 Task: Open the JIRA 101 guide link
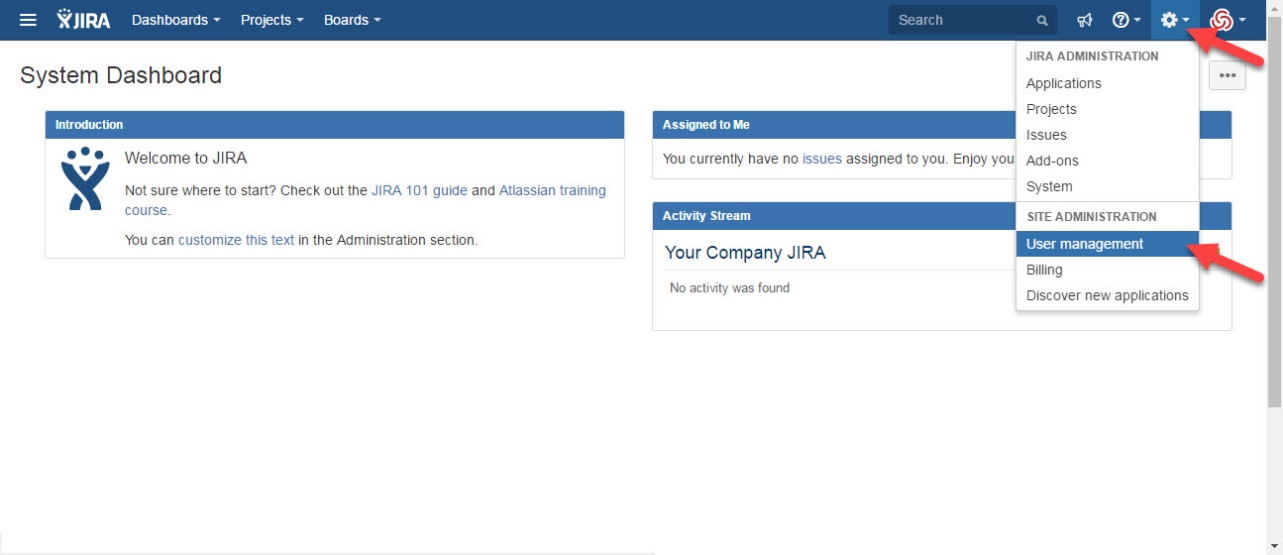pyautogui.click(x=419, y=190)
